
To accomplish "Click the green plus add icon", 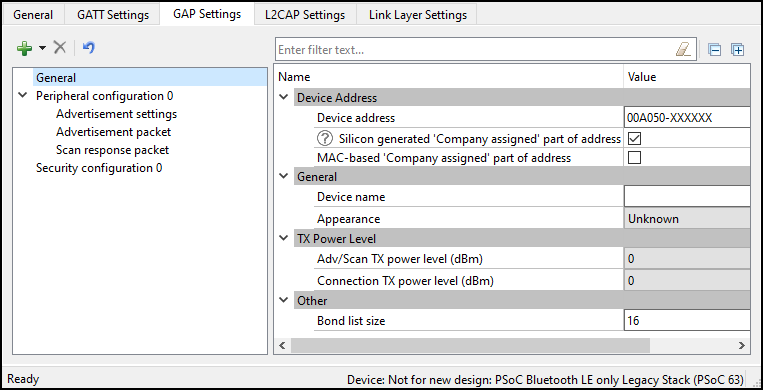I will coord(24,48).
